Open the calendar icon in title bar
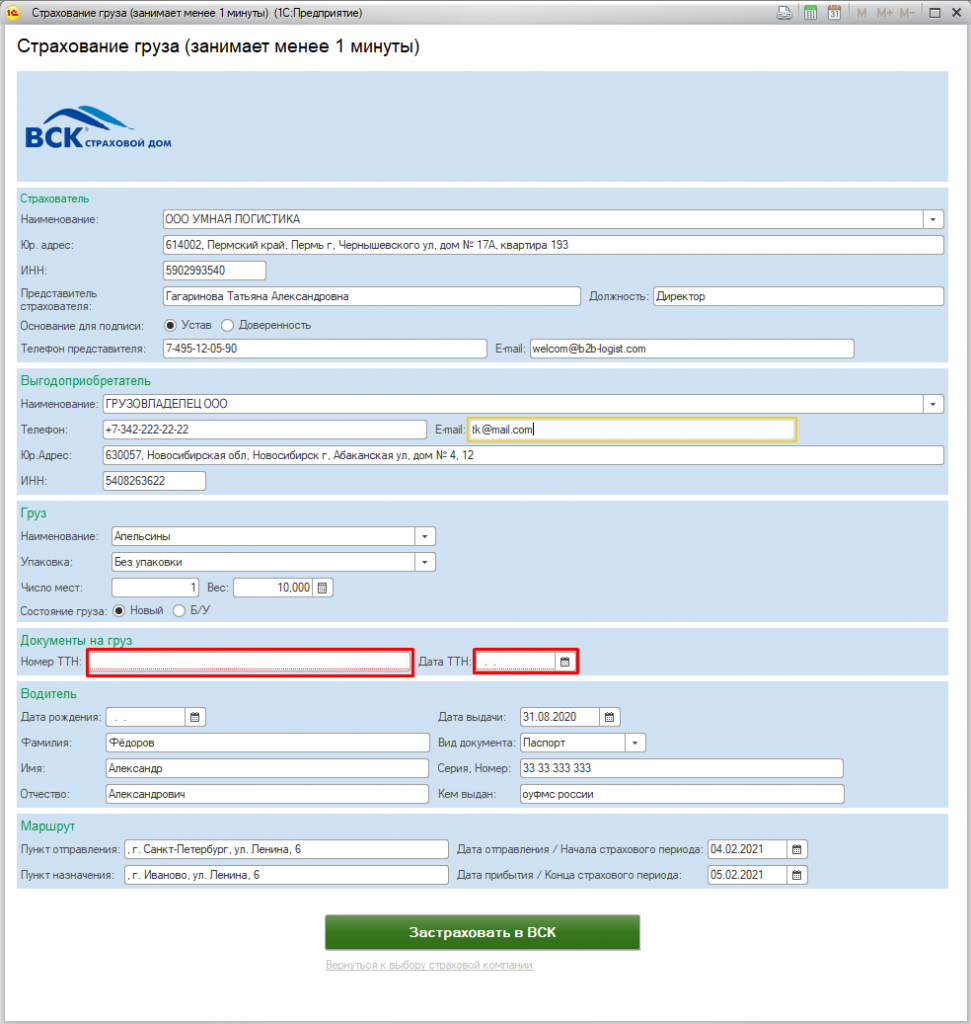This screenshot has height=1024, width=971. 835,12
